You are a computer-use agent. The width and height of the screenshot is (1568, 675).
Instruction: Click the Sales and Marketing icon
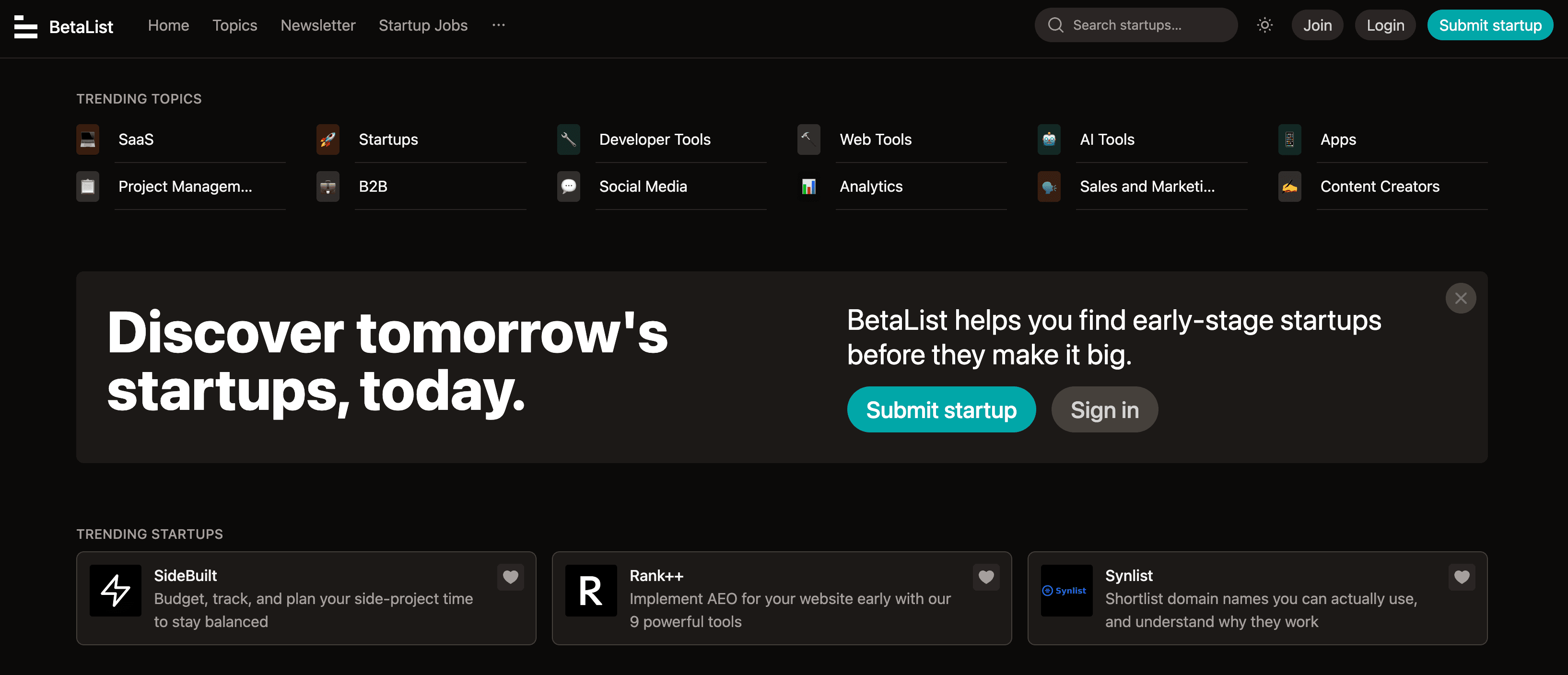(x=1049, y=186)
